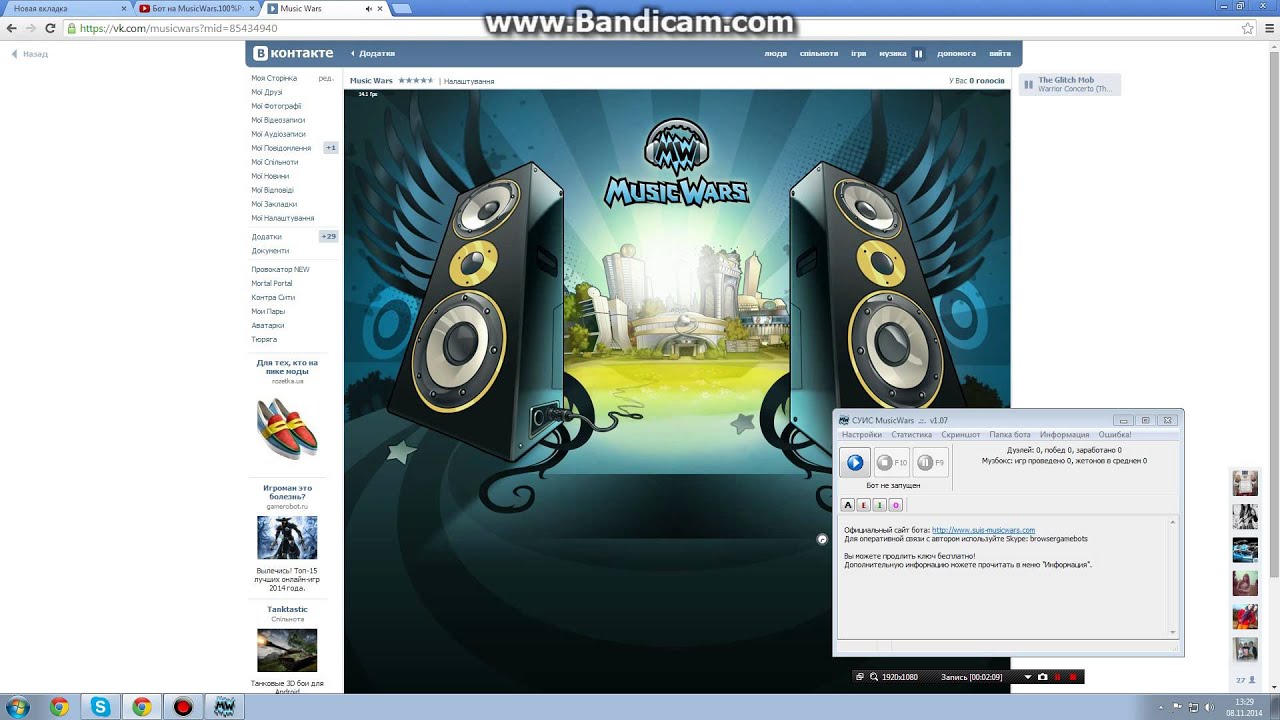Open Налаштування next to Music Wars title

pos(469,81)
